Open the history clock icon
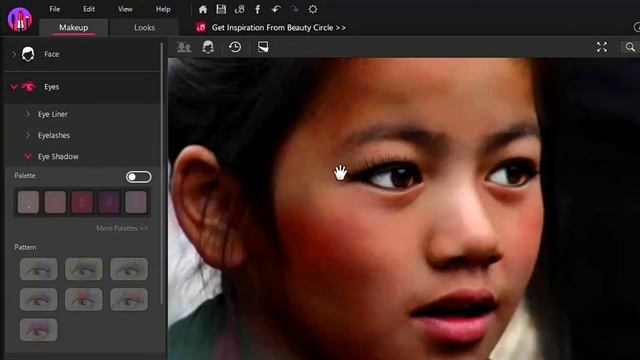640x360 pixels. click(x=235, y=47)
